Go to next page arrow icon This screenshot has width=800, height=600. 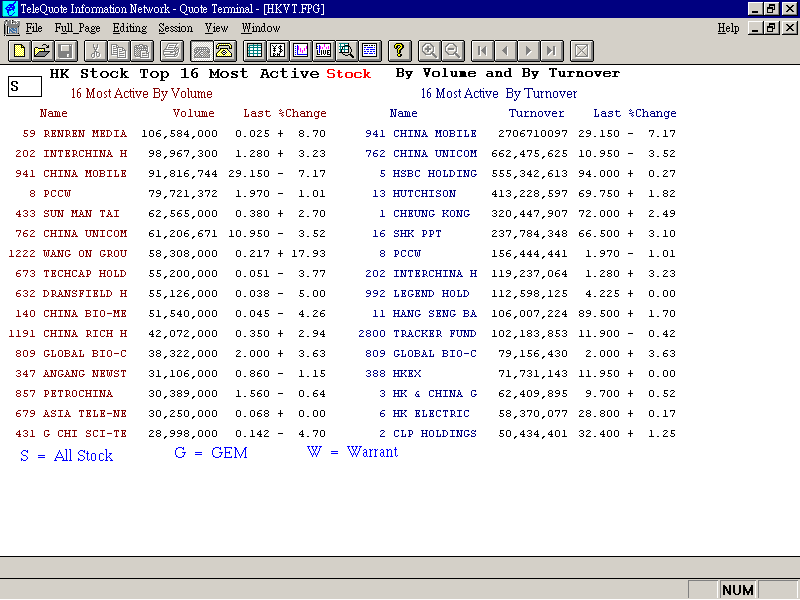pyautogui.click(x=529, y=51)
